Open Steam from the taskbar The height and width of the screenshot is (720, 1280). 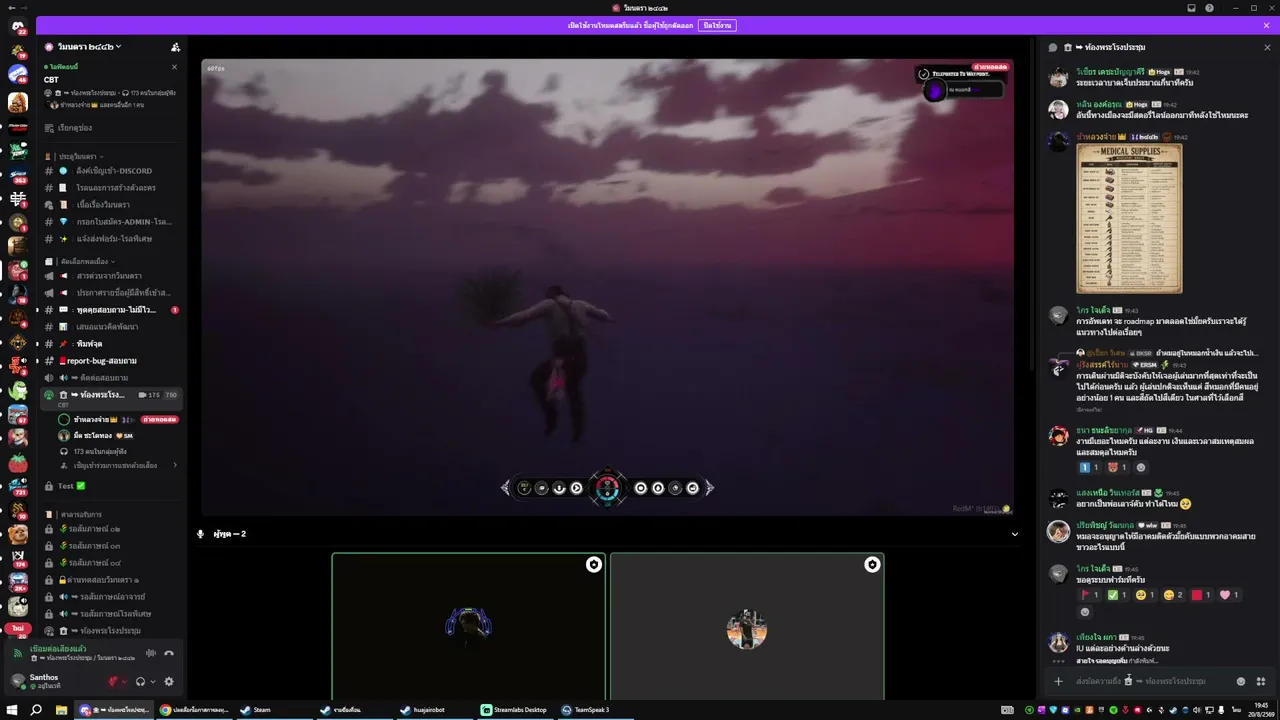[273, 710]
